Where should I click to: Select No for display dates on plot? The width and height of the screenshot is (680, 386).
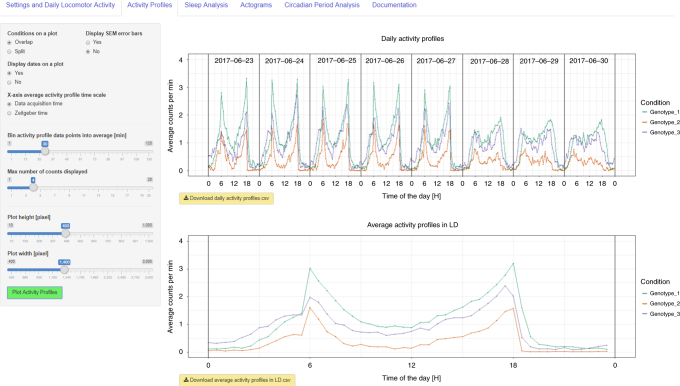point(9,82)
